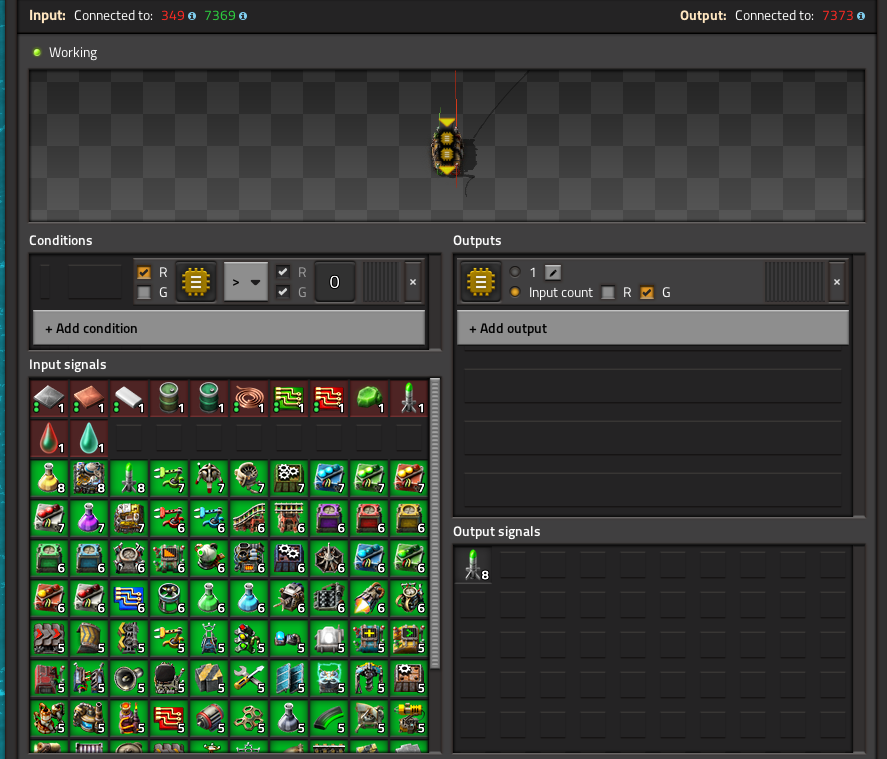Viewport: 887px width, 759px height.
Task: Uncheck R wire for condition's first signal
Action: (x=144, y=273)
